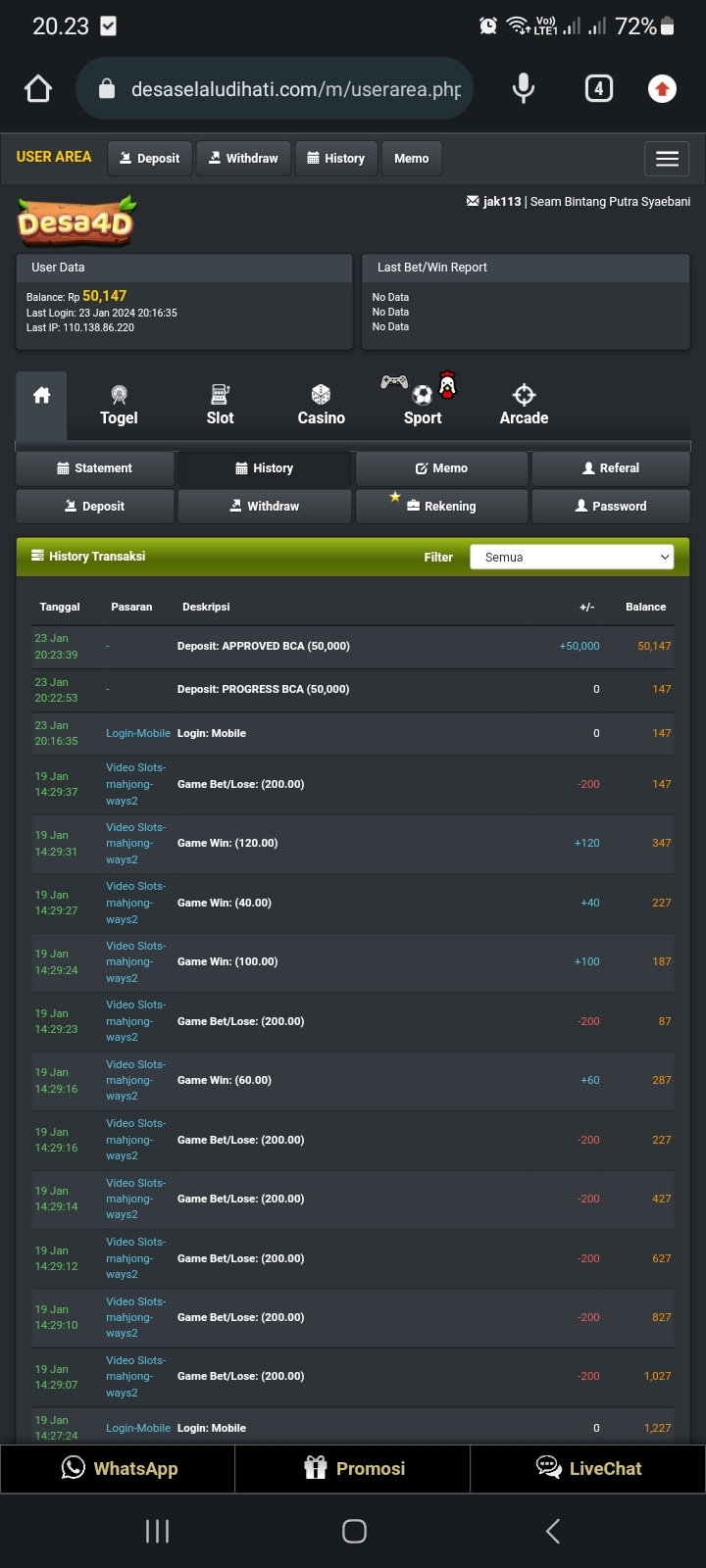Open the hamburger navigation menu
This screenshot has height=1568, width=706.
667,159
